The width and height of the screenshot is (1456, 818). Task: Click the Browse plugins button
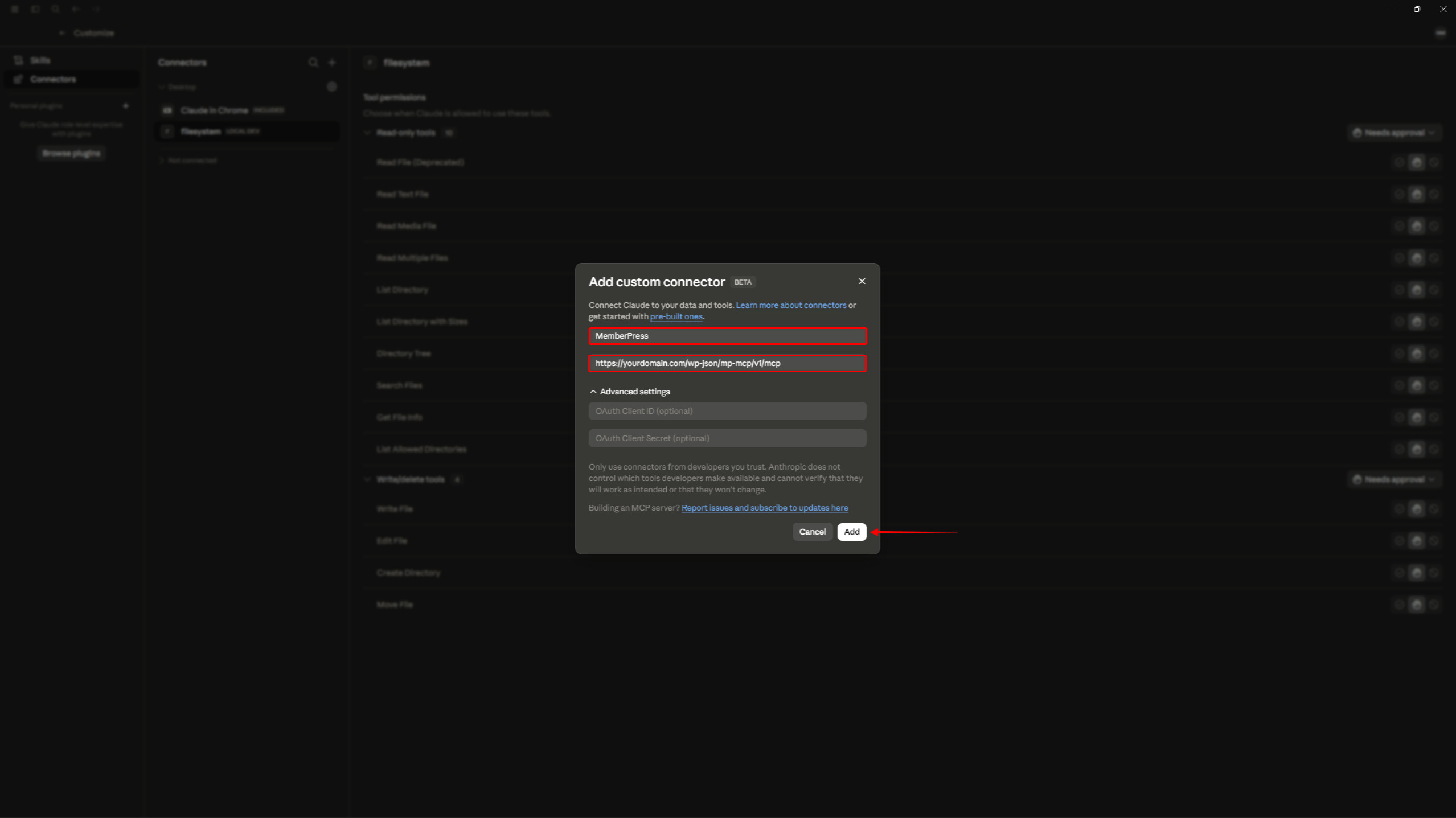(71, 153)
